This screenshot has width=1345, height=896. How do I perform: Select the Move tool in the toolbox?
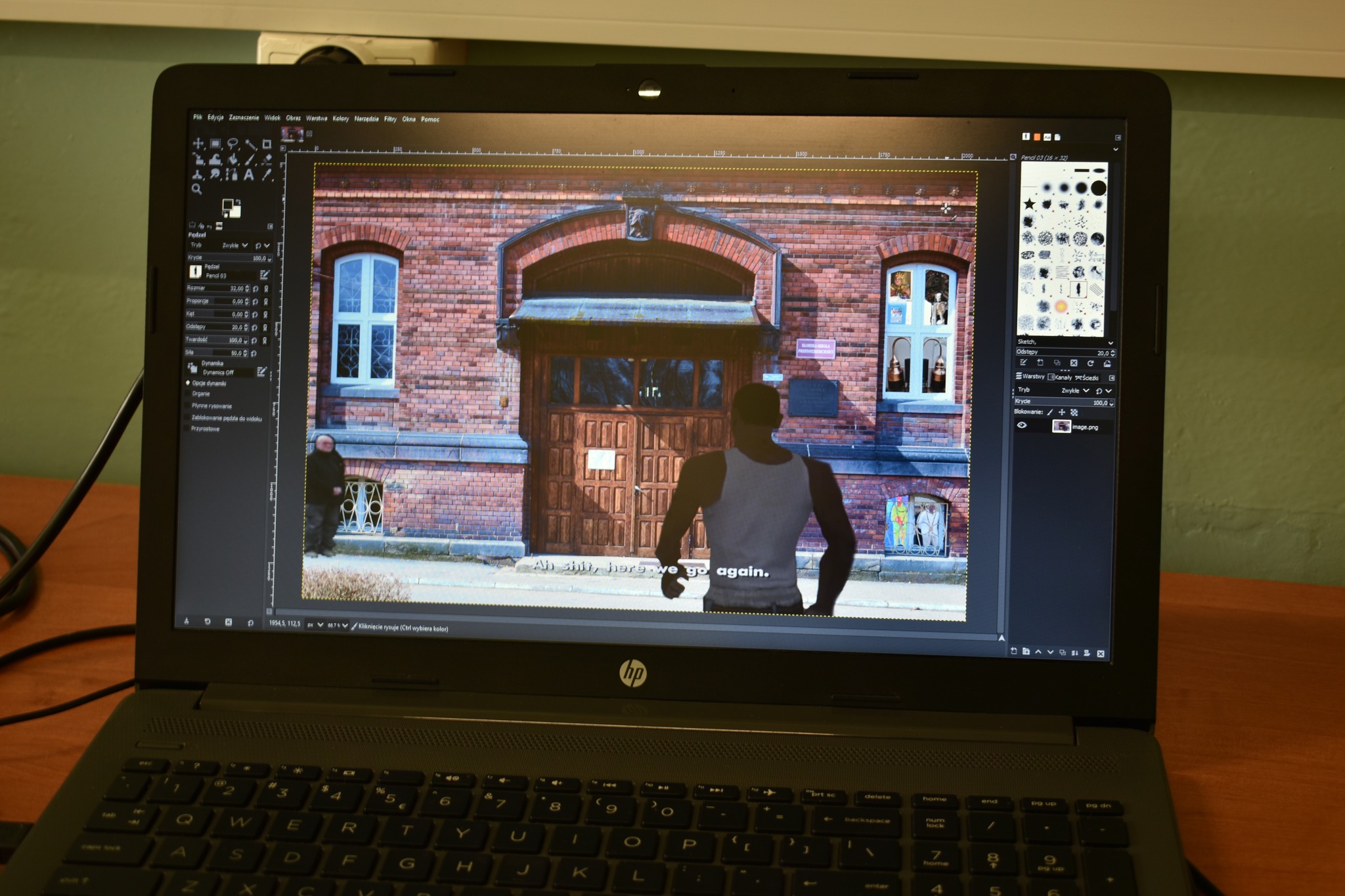pos(198,143)
